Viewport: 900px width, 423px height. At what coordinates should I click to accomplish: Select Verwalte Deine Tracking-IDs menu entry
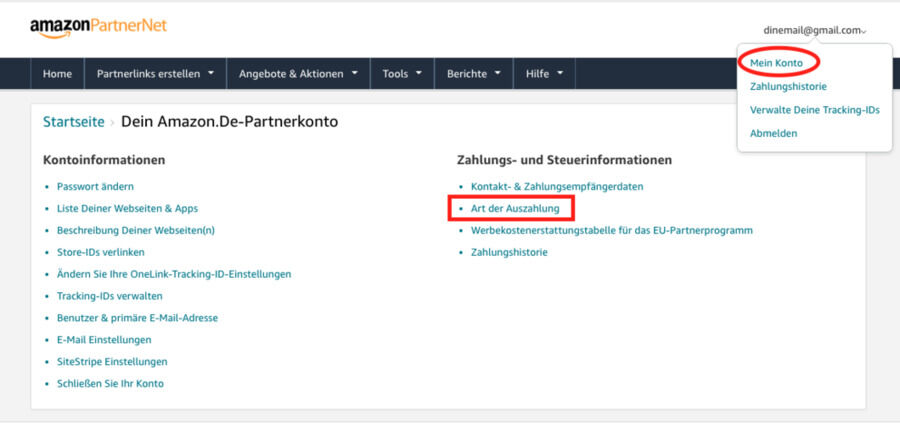[814, 110]
